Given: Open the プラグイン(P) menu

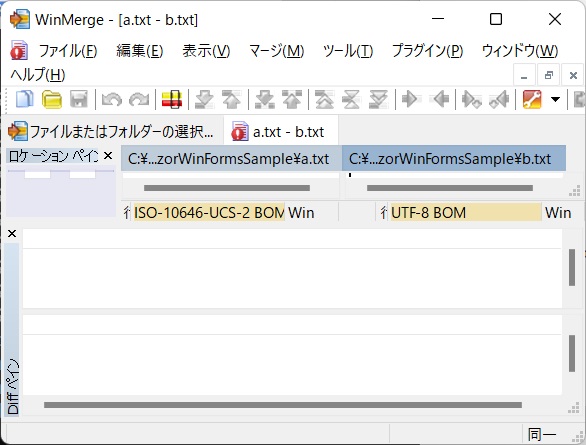Looking at the screenshot, I should click(x=428, y=51).
